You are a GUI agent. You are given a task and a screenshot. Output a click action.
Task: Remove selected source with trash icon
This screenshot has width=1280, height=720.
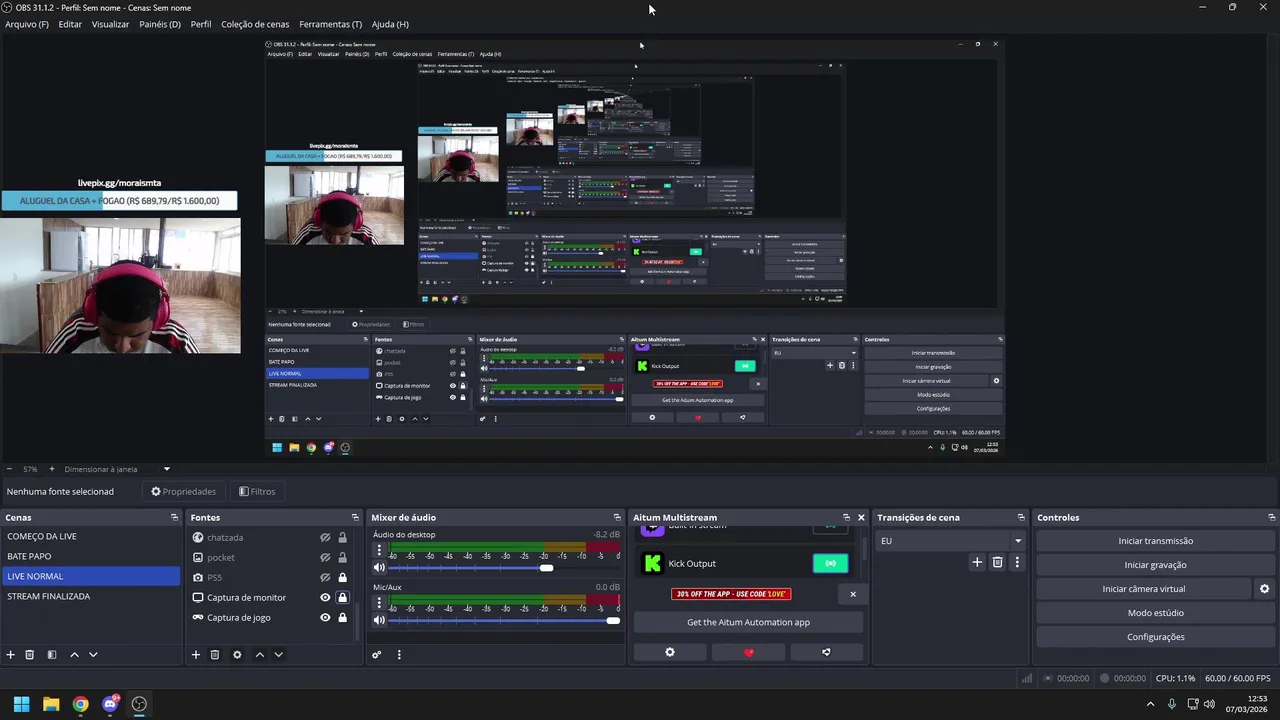coord(215,655)
